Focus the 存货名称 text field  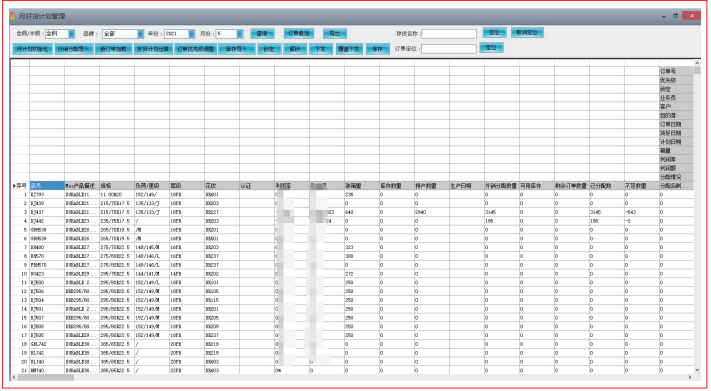449,34
